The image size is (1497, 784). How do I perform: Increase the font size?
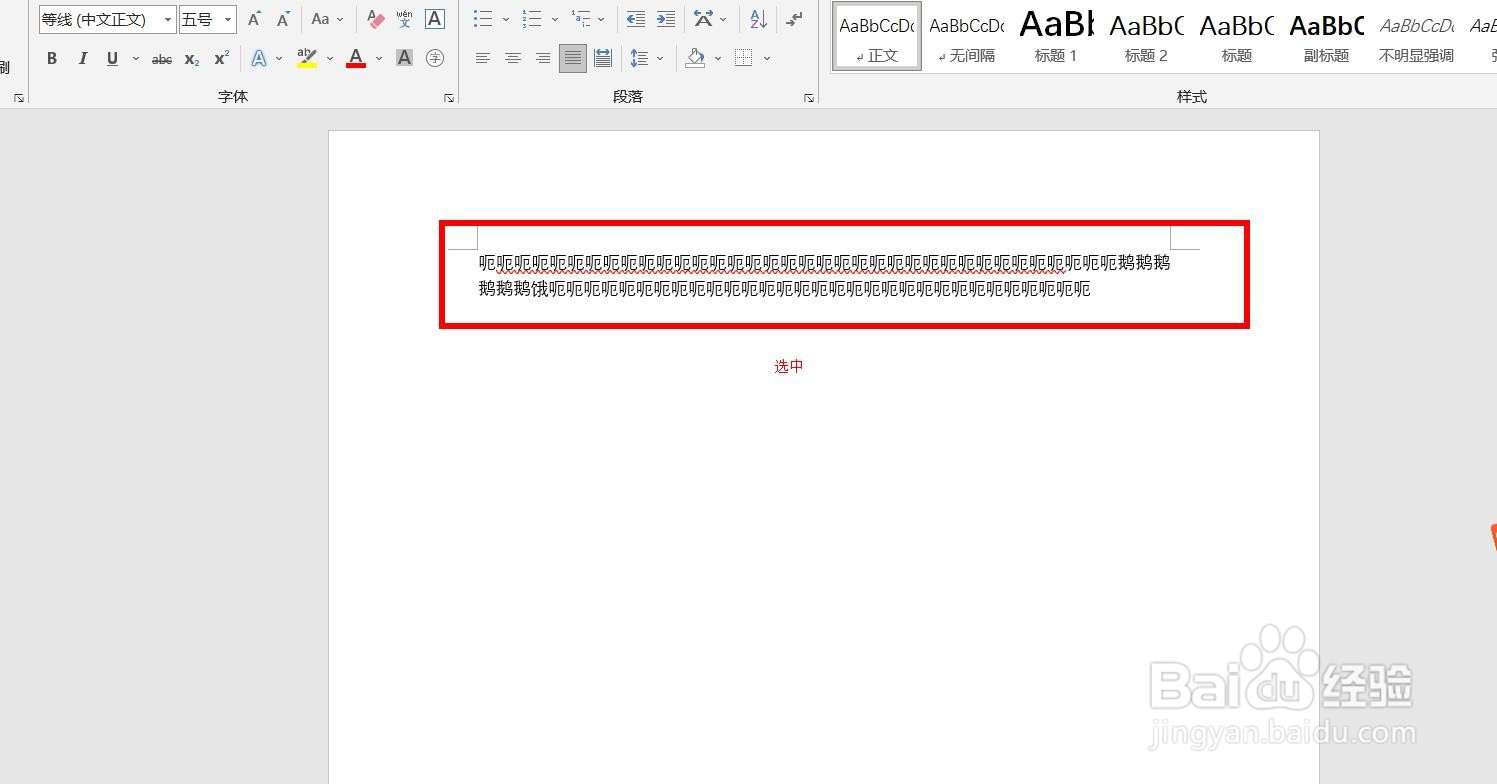tap(255, 19)
